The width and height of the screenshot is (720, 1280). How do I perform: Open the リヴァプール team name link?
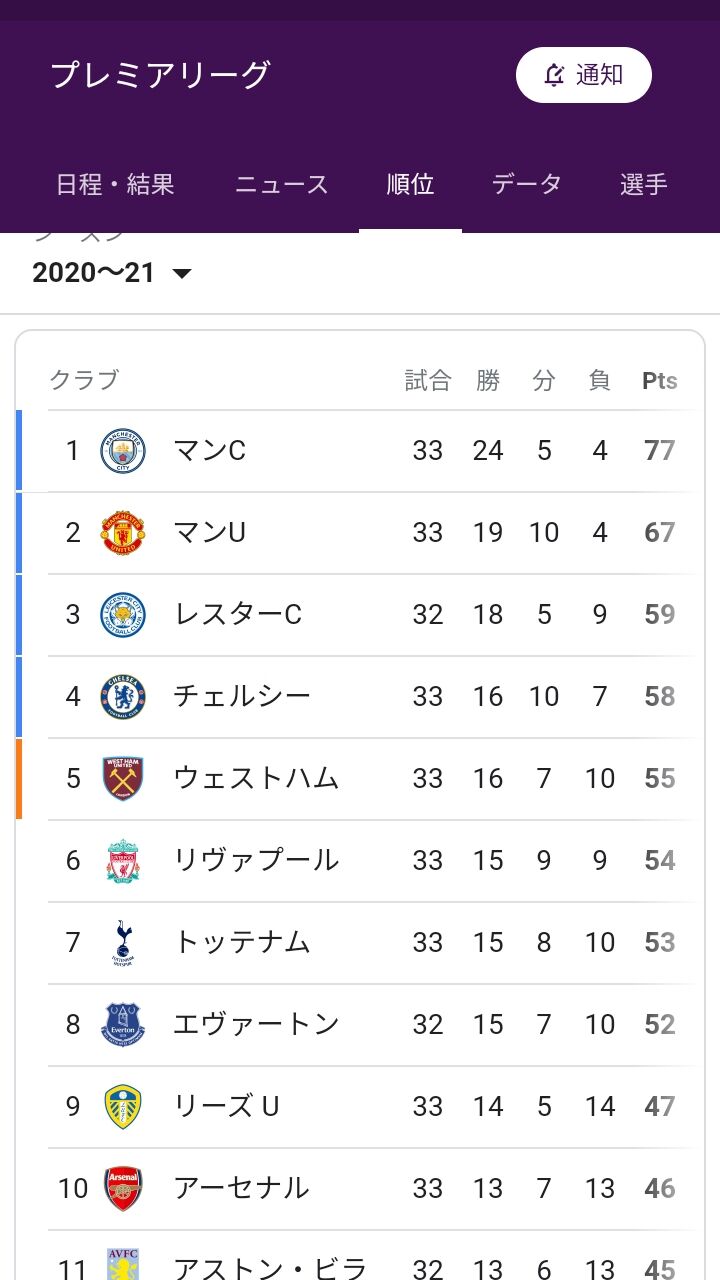256,861
